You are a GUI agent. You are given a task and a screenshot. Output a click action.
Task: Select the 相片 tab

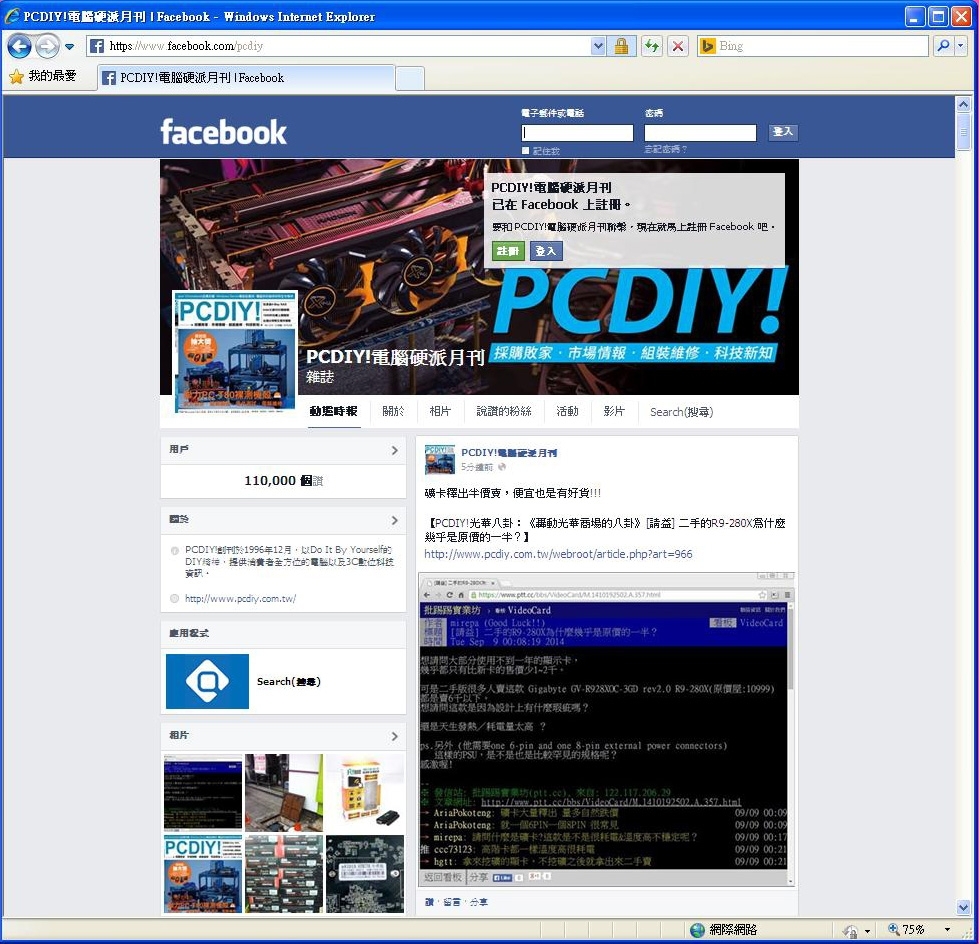(440, 411)
